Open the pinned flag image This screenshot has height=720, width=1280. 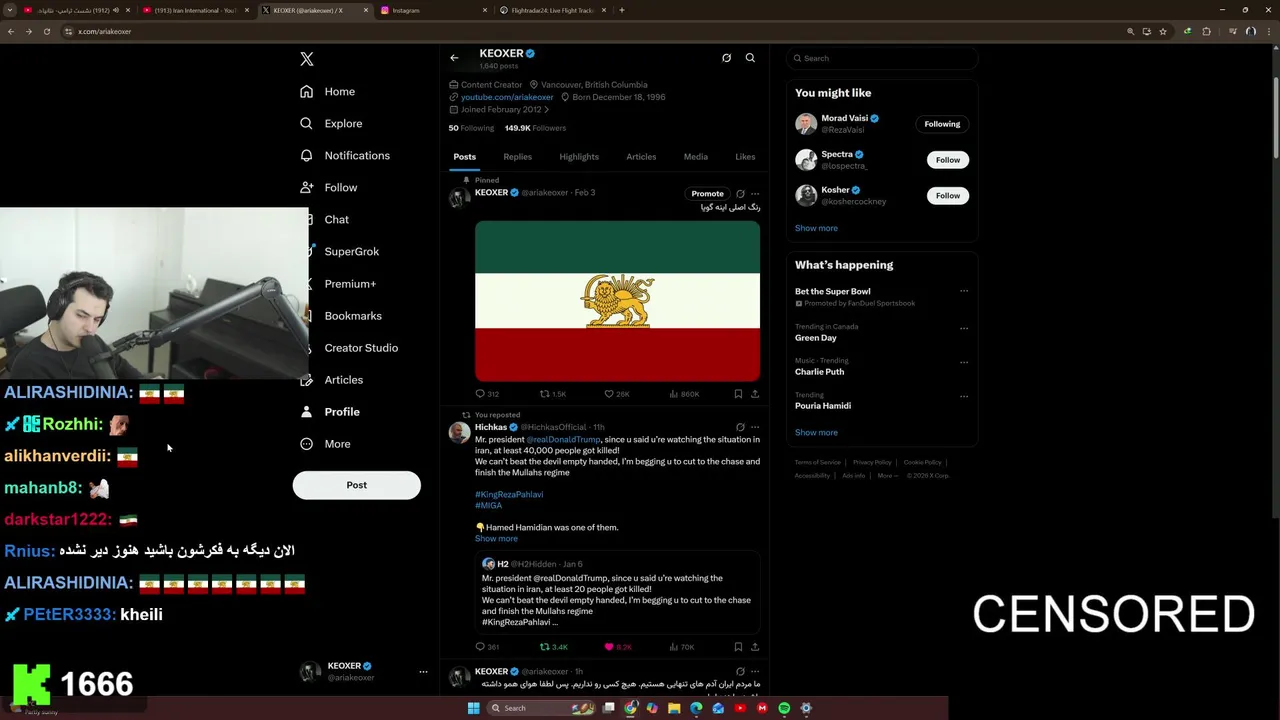tap(617, 301)
